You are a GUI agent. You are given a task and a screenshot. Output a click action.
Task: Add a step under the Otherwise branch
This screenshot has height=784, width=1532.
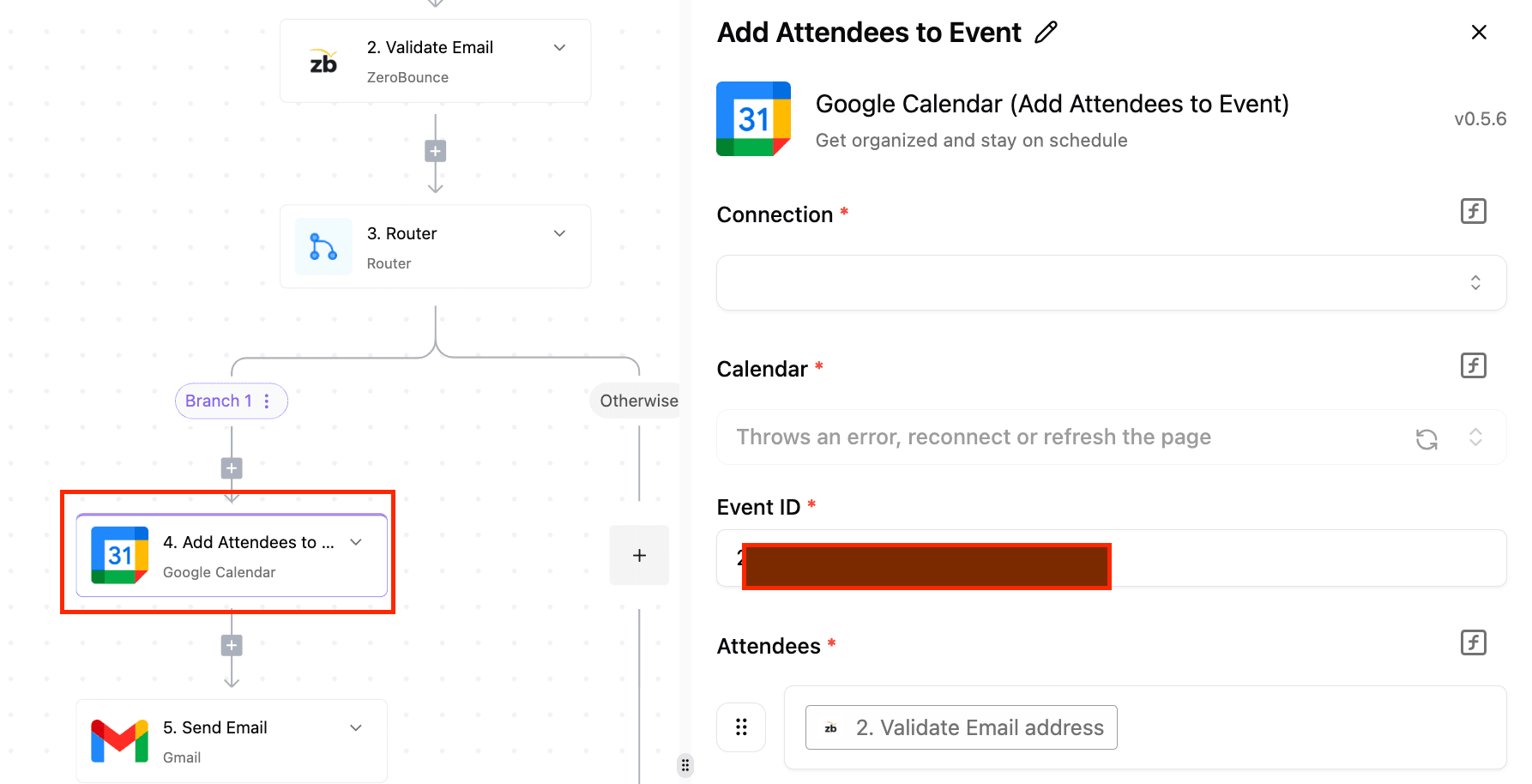click(639, 555)
